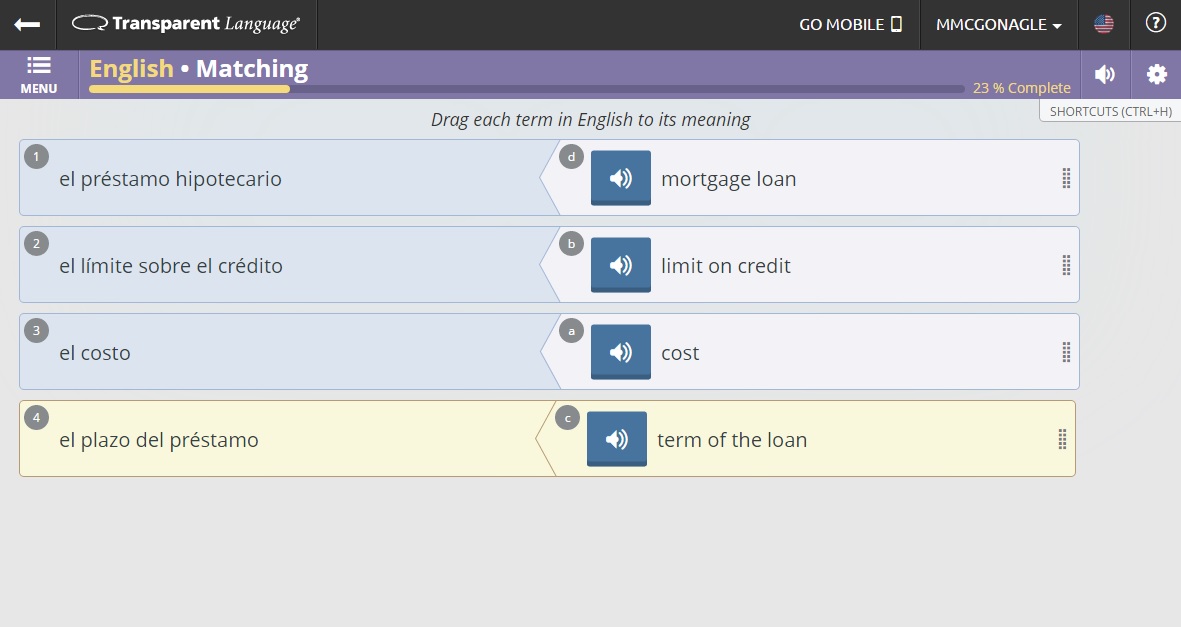Image resolution: width=1181 pixels, height=627 pixels.
Task: Click the back arrow to exit the activity
Action: [27, 24]
